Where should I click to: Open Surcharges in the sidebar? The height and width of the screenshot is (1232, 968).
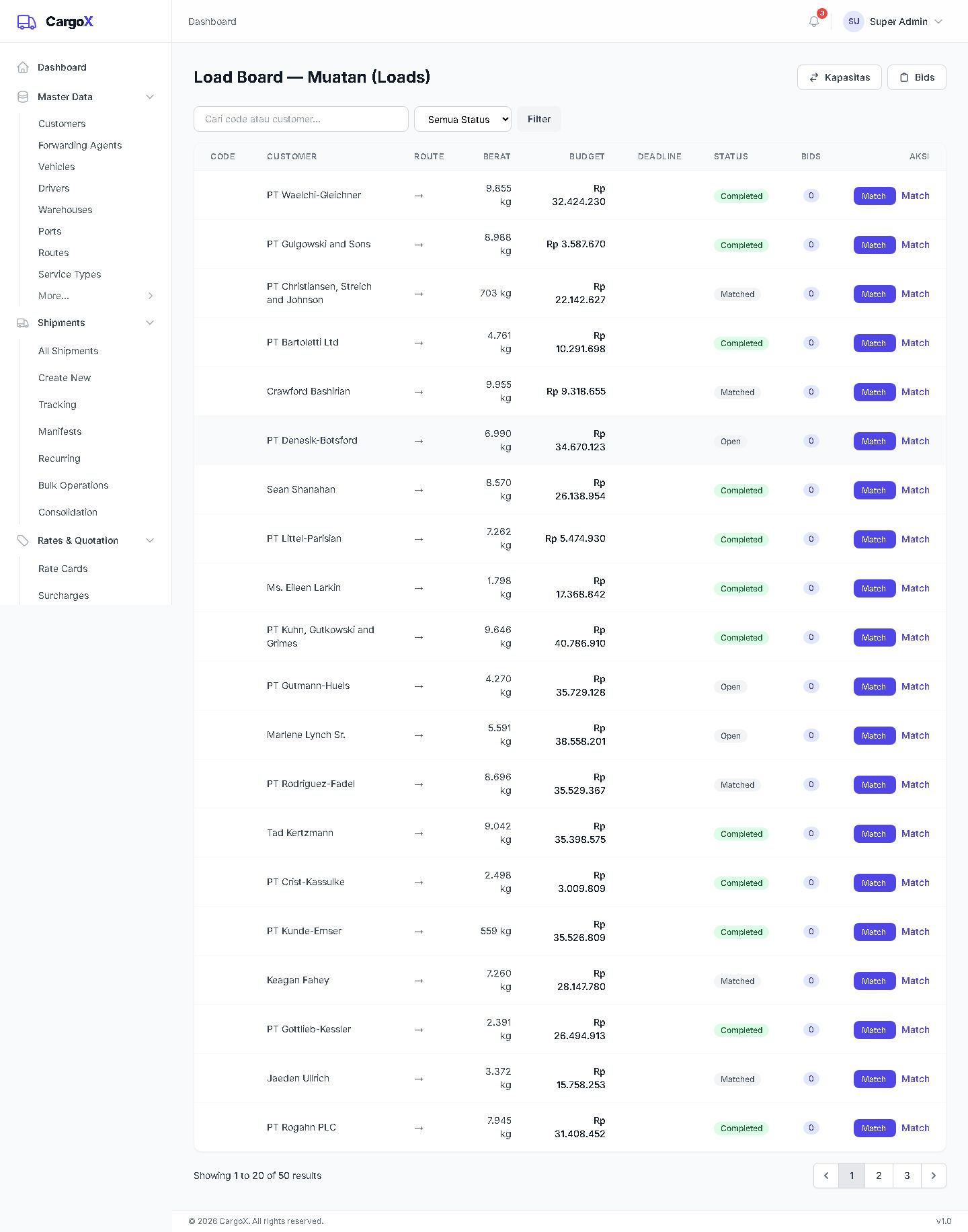64,596
